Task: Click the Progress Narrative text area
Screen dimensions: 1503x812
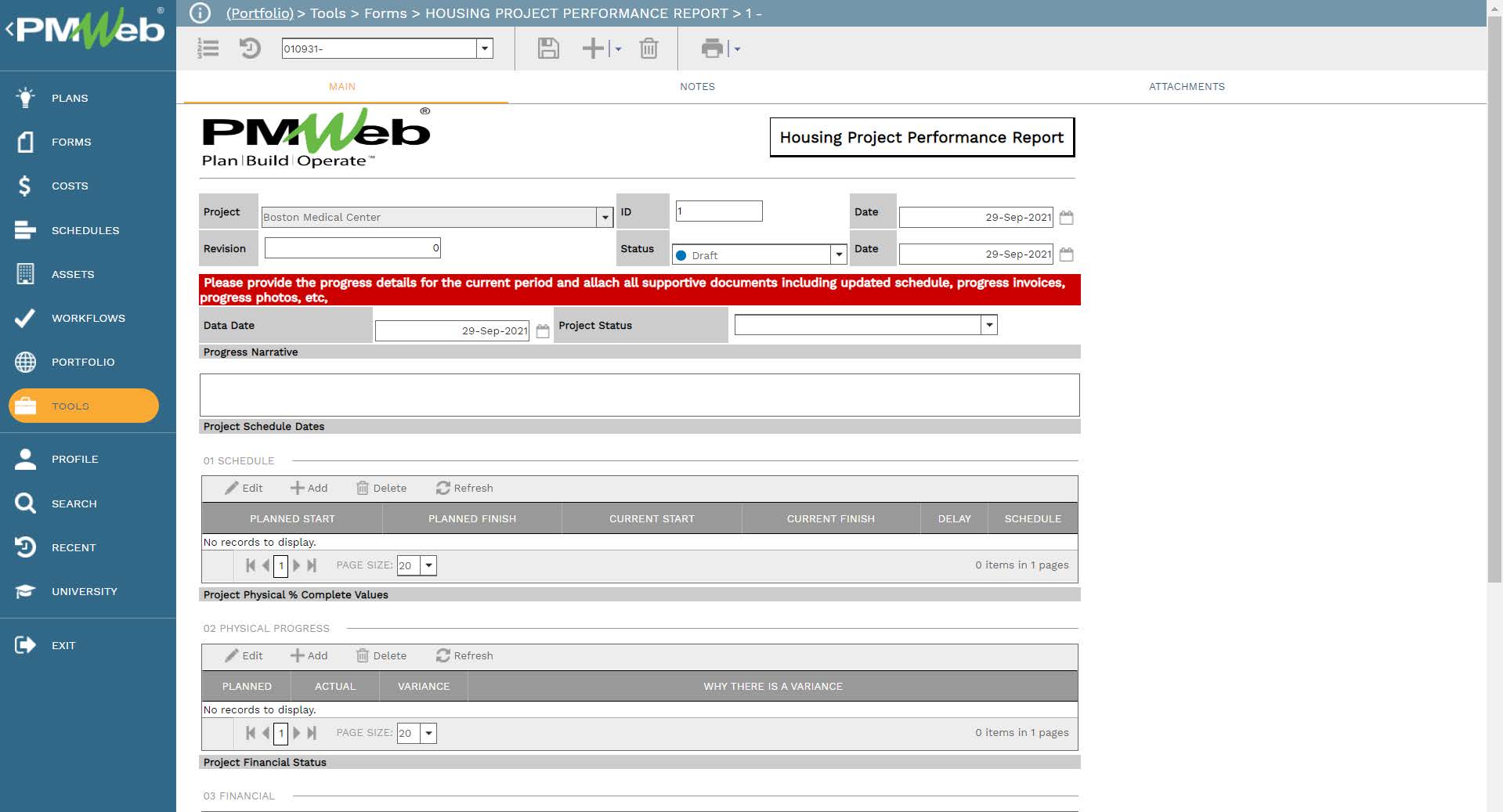Action: tap(640, 395)
